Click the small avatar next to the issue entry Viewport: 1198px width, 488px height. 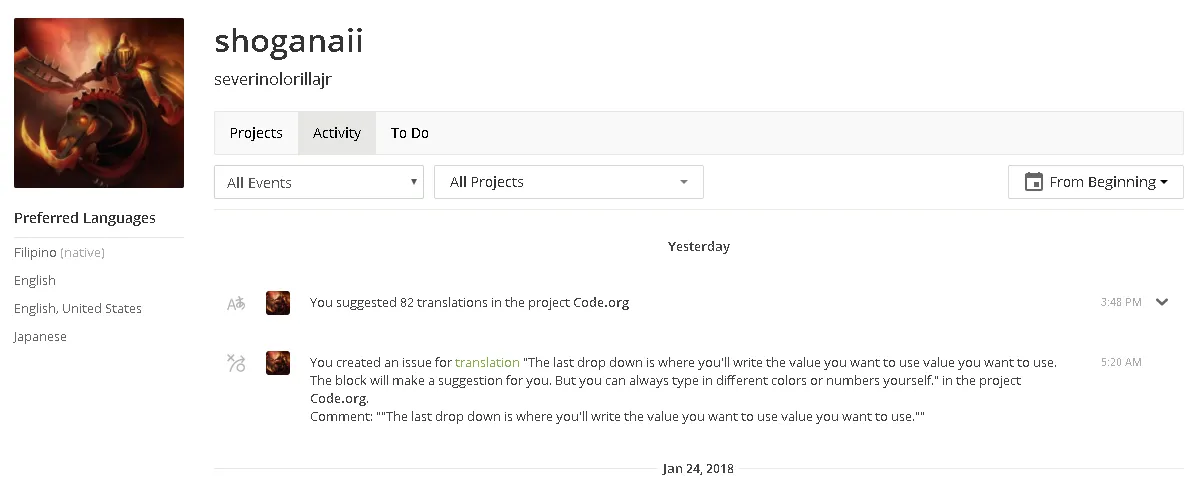click(x=277, y=363)
